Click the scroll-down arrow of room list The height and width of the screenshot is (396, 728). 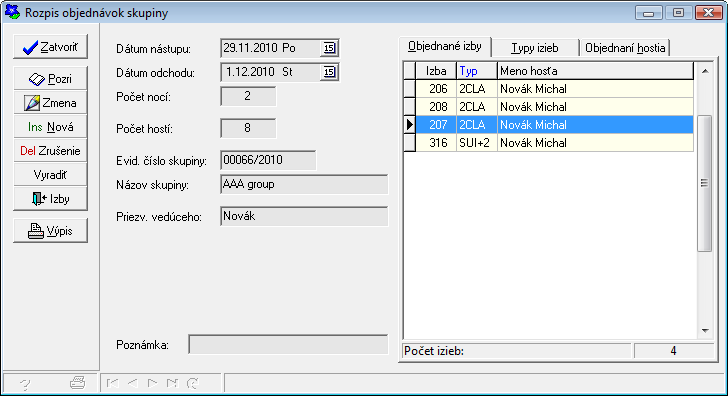pos(705,331)
